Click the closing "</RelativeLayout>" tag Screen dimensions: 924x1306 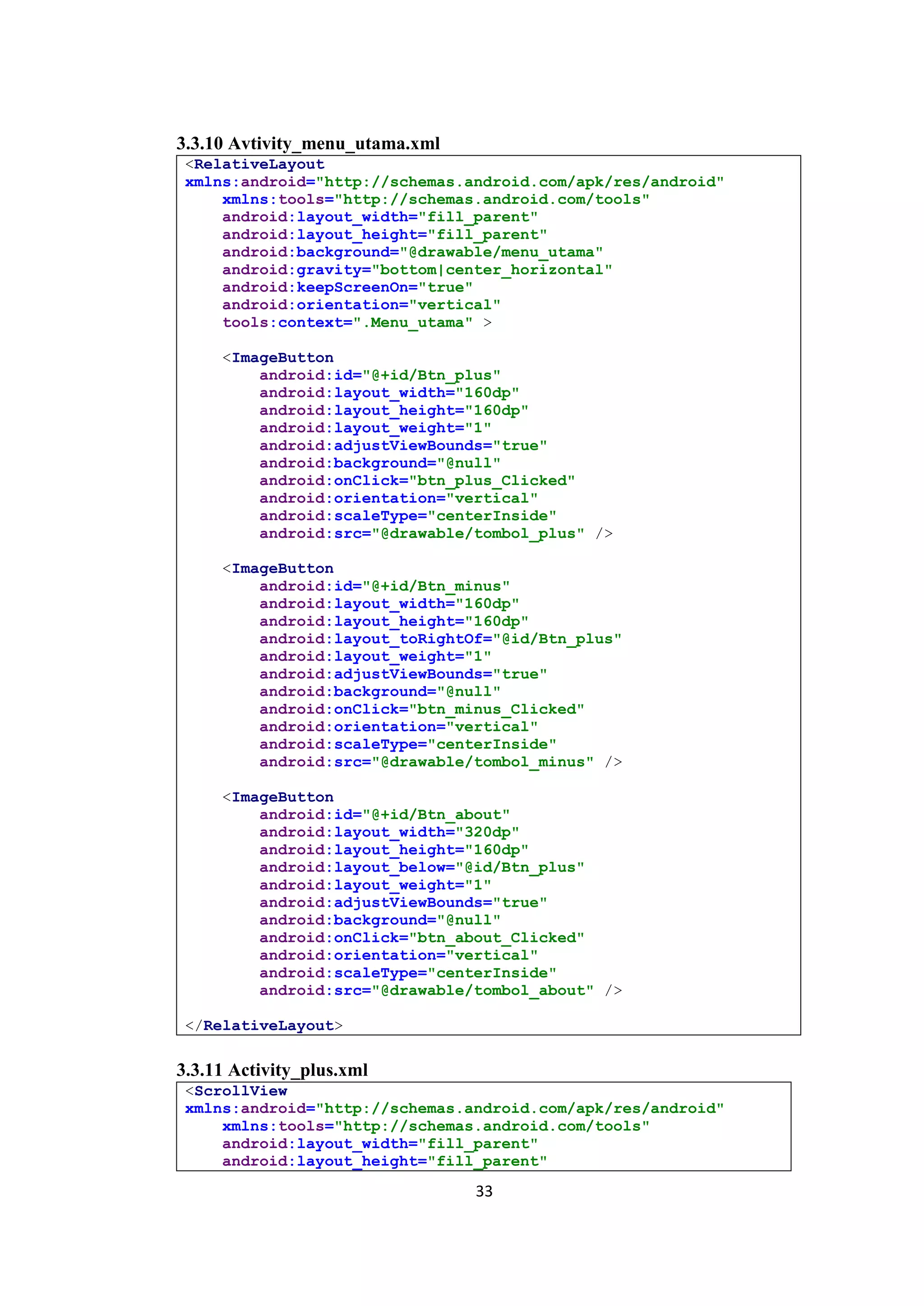pos(264,1025)
